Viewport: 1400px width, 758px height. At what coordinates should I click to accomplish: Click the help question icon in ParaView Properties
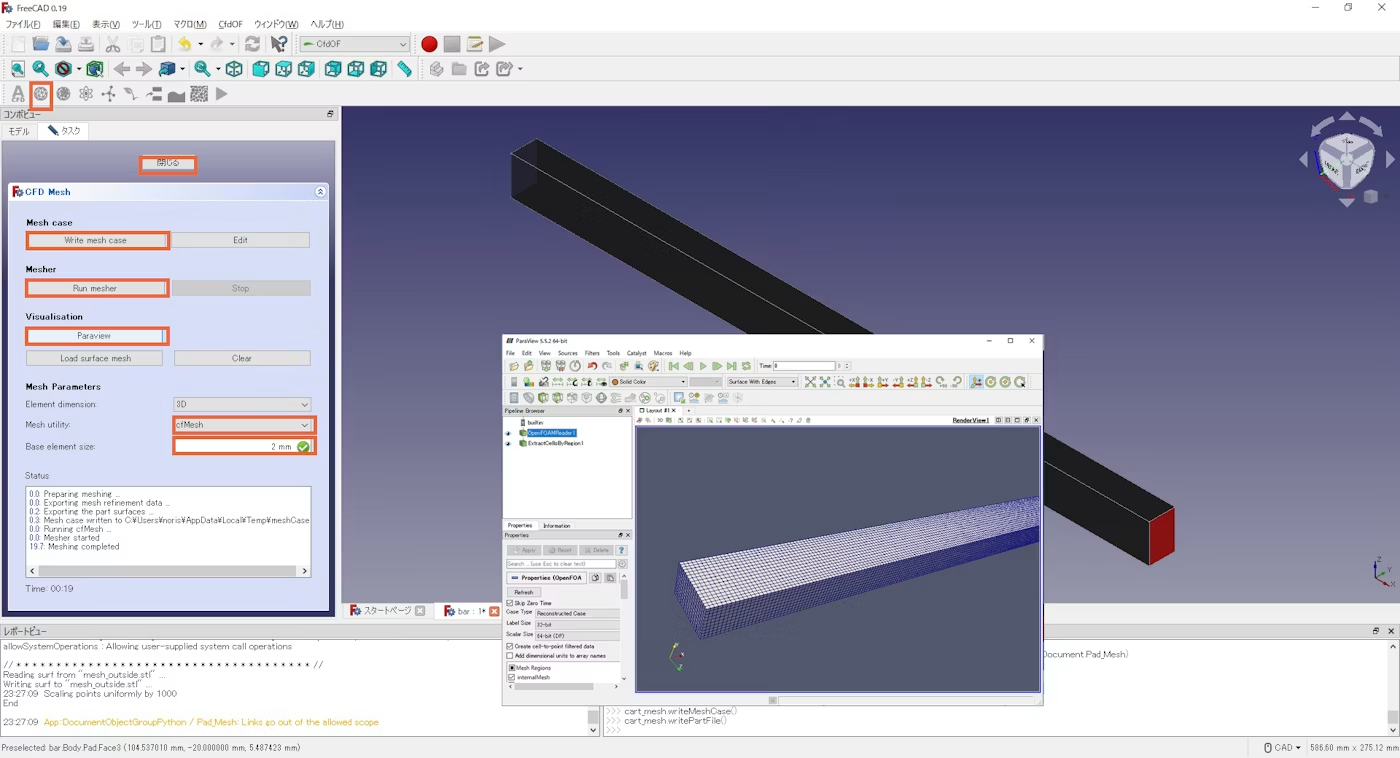pyautogui.click(x=622, y=550)
